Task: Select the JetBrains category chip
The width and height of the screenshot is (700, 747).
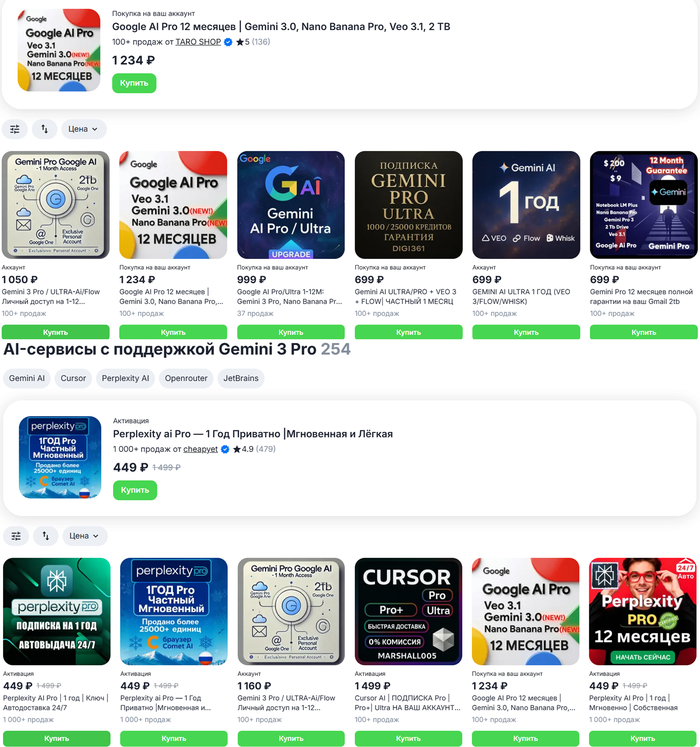Action: pyautogui.click(x=241, y=378)
